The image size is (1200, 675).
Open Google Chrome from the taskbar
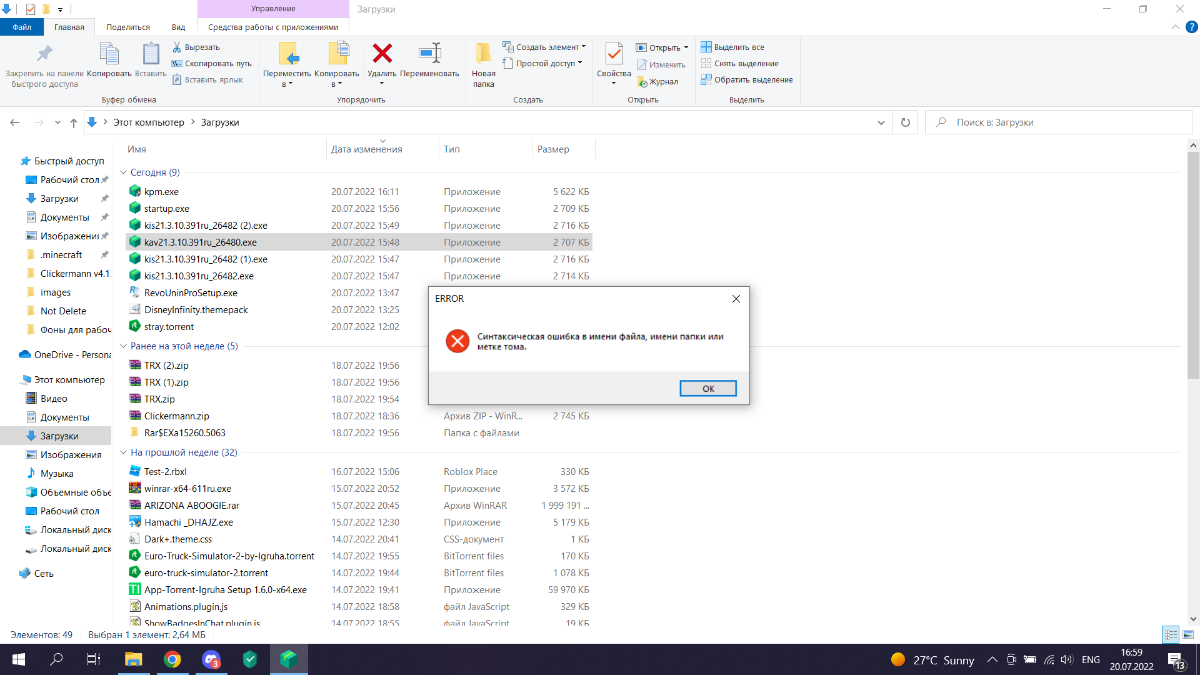(x=172, y=659)
